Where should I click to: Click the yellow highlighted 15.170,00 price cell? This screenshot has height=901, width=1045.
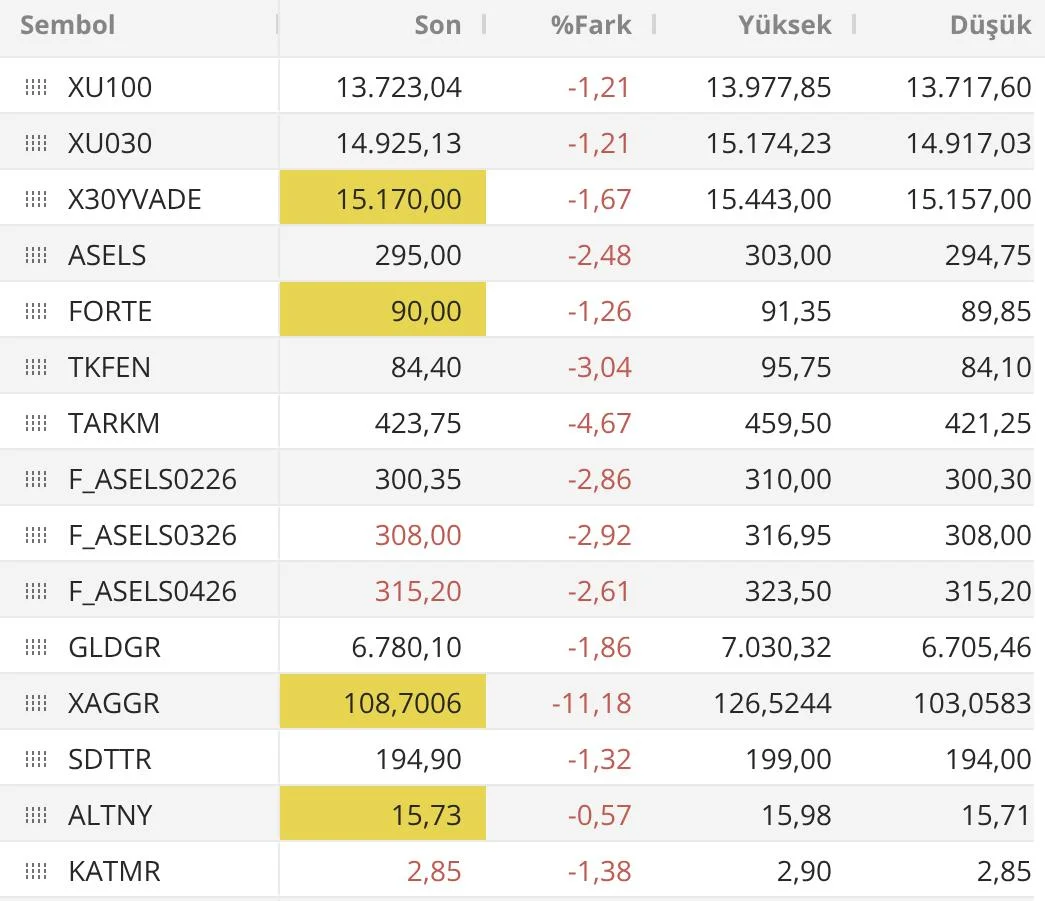398,199
